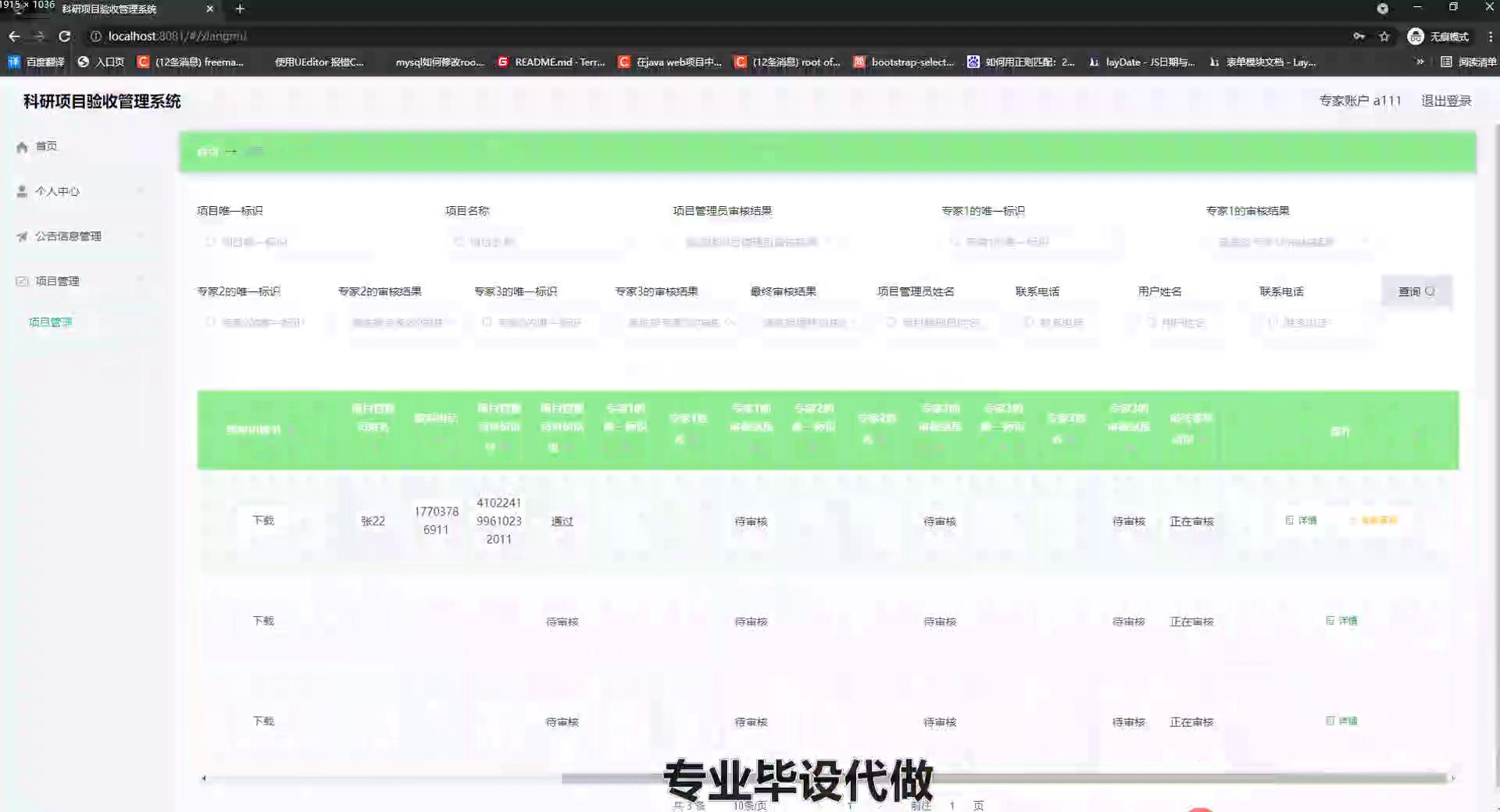
Task: Open the 最终审核结果 dropdown filter
Action: pyautogui.click(x=810, y=322)
